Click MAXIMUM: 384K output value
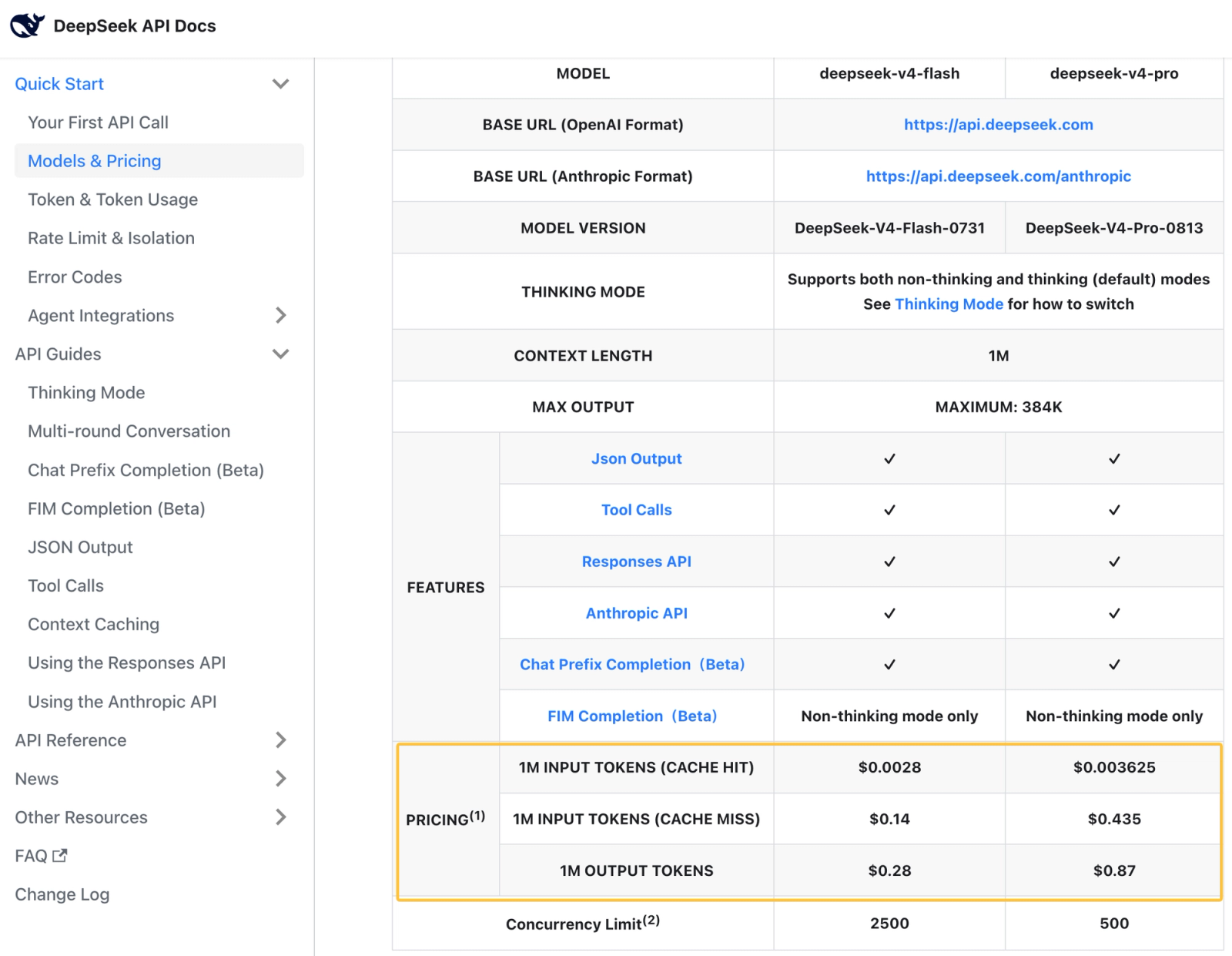The height and width of the screenshot is (956, 1232). click(x=998, y=407)
